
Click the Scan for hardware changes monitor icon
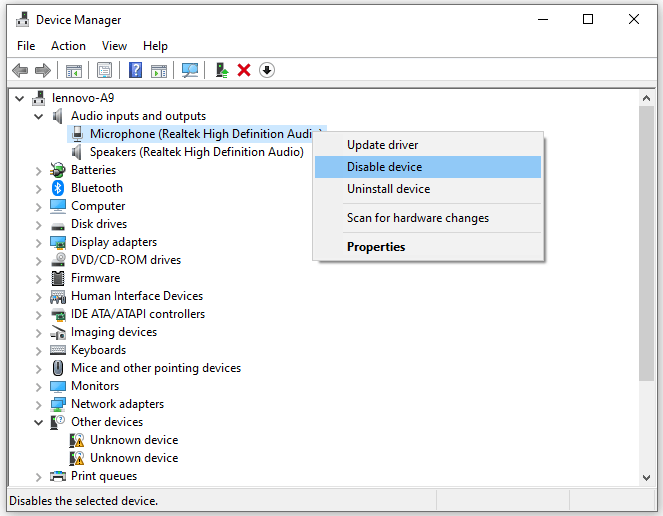(190, 70)
